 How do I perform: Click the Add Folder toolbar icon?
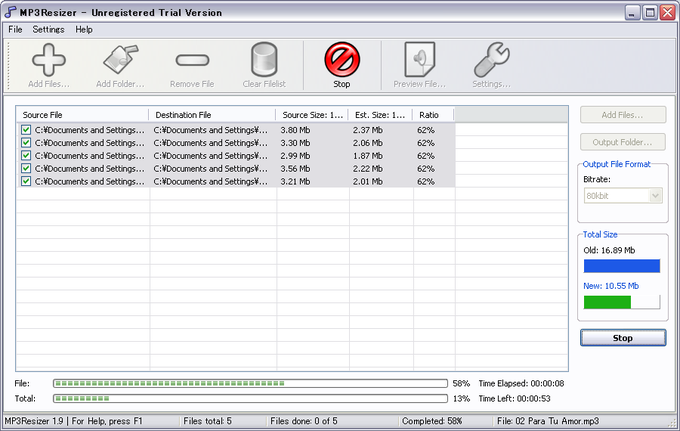point(121,59)
